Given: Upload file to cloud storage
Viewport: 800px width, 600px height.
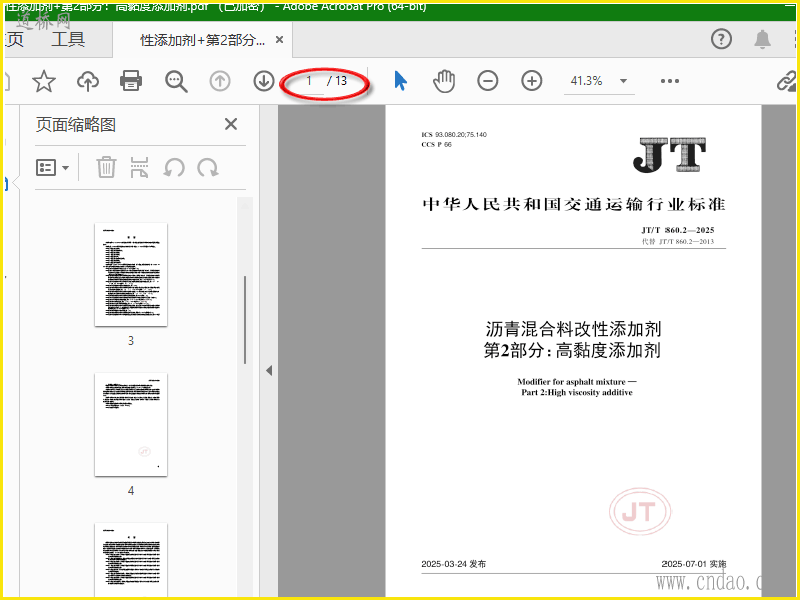Looking at the screenshot, I should (88, 81).
